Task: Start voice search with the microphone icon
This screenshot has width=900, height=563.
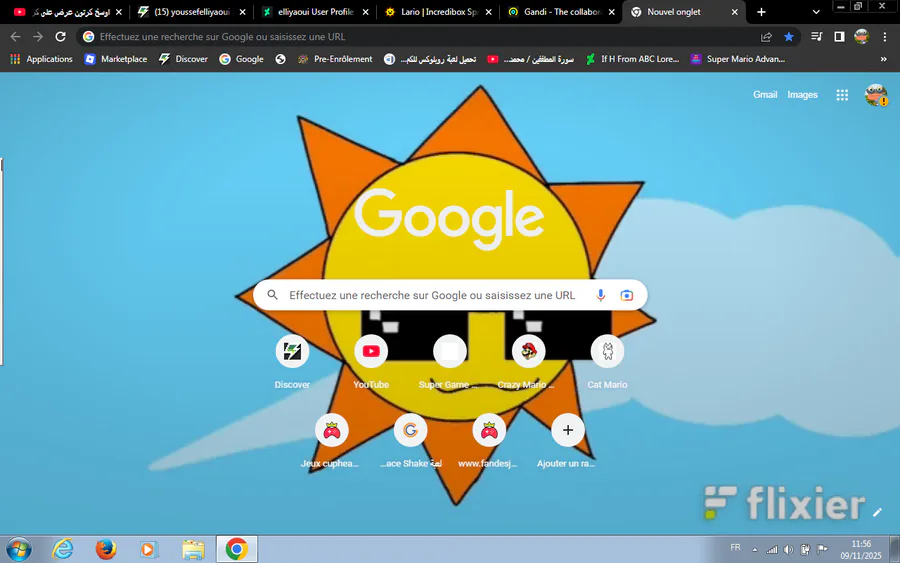Action: [x=600, y=295]
